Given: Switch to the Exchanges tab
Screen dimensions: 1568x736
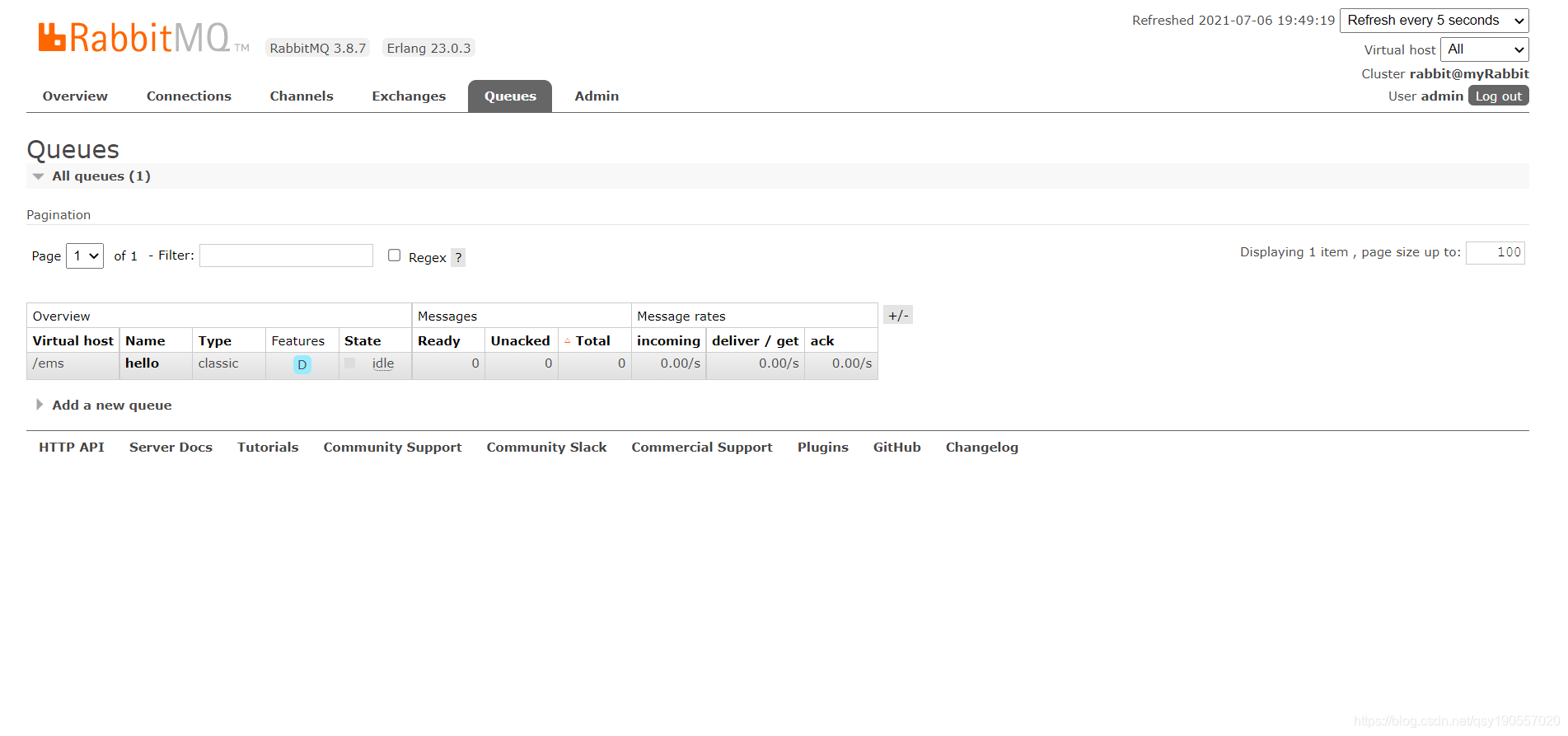Looking at the screenshot, I should 409,96.
